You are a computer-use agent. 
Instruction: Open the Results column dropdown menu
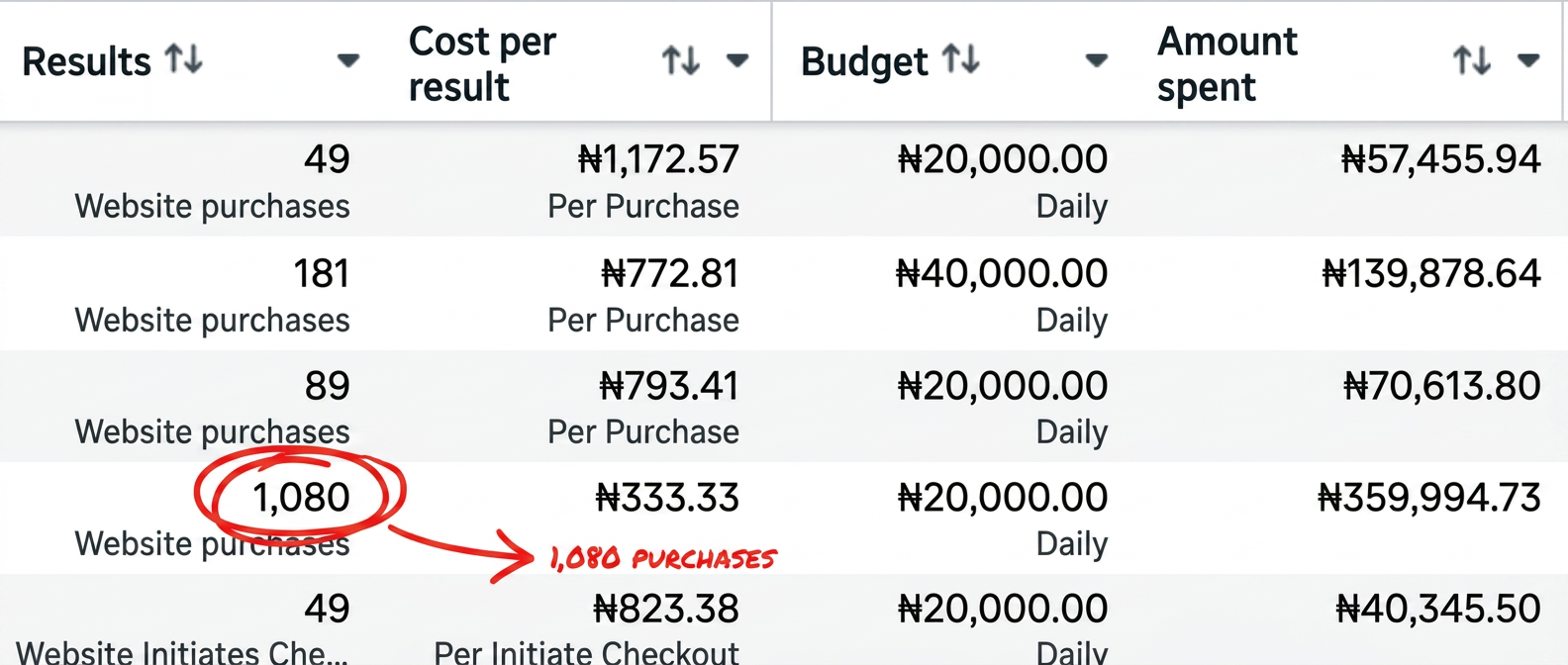click(347, 60)
